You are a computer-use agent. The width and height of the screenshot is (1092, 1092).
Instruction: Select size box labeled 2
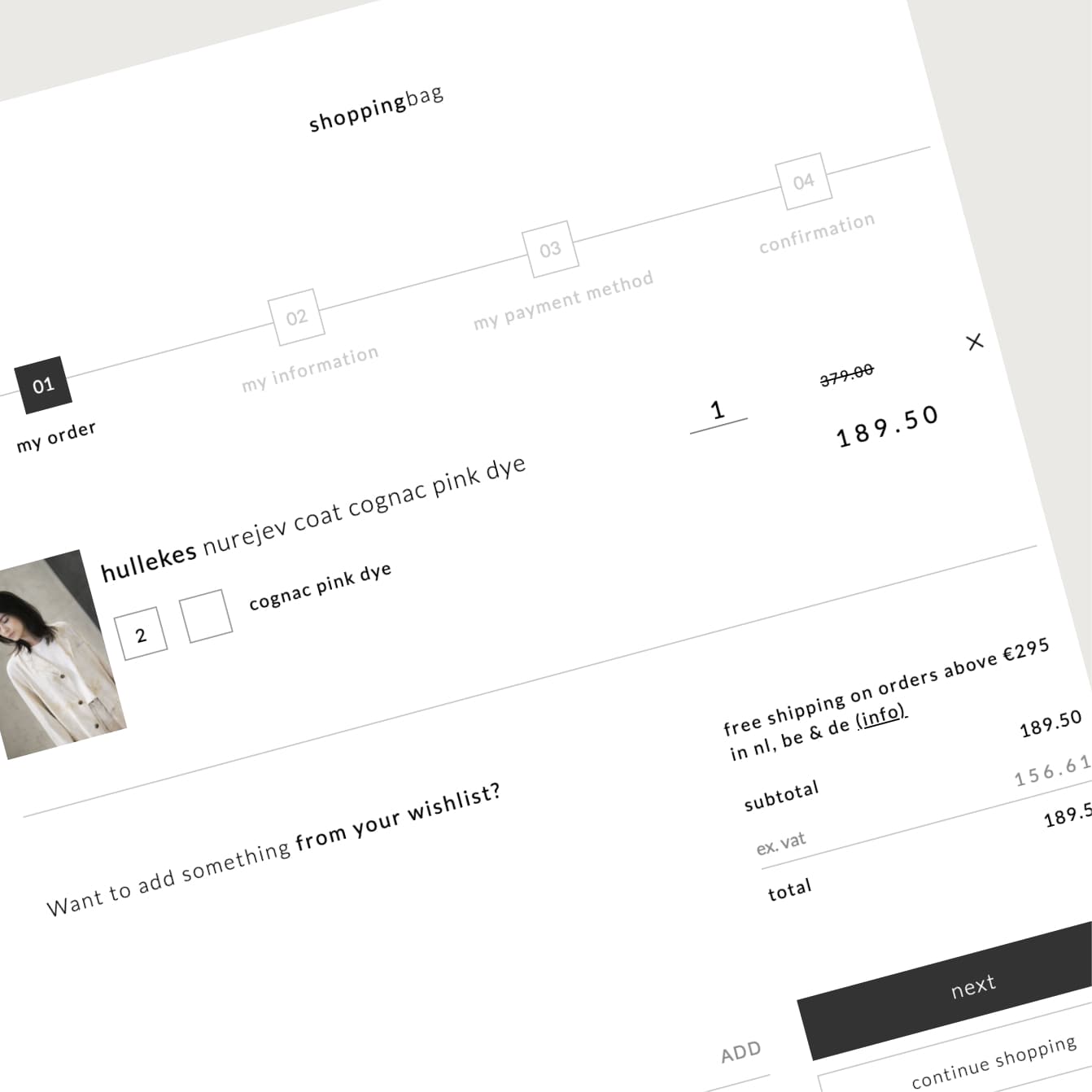click(141, 635)
